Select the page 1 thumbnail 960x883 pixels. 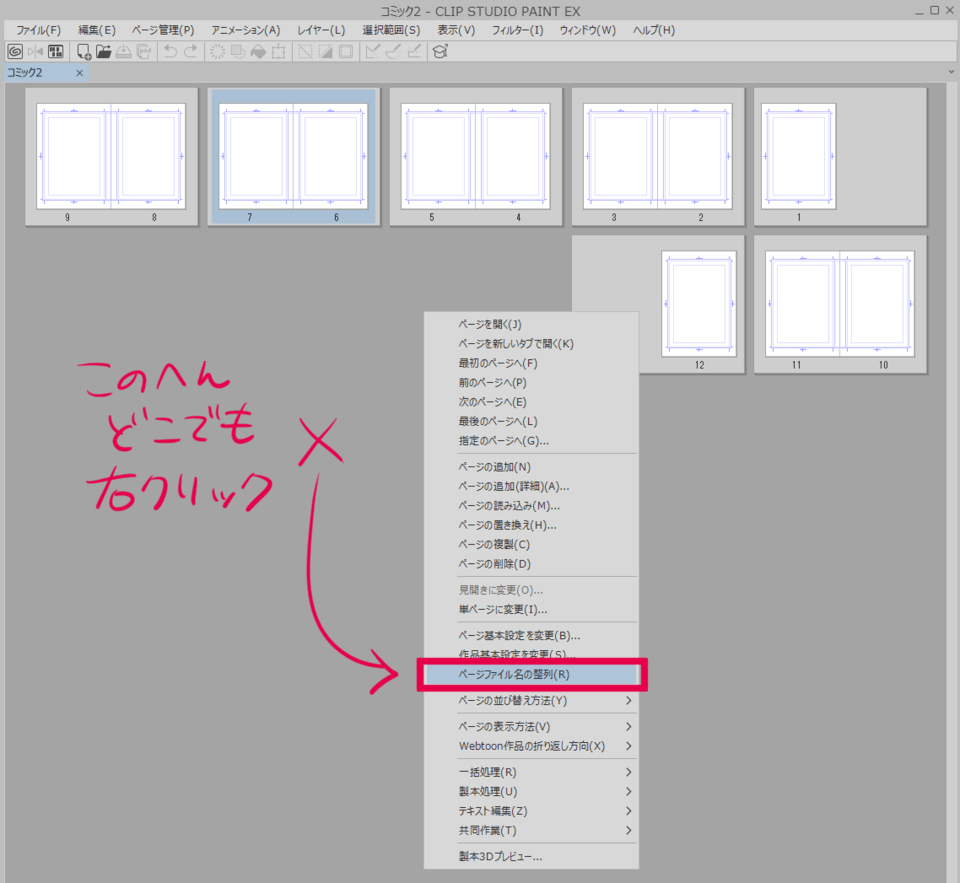click(x=799, y=157)
